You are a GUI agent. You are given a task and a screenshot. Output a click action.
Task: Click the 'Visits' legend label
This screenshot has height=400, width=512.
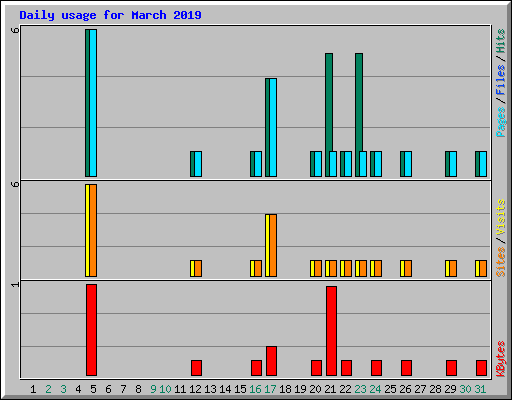point(501,218)
